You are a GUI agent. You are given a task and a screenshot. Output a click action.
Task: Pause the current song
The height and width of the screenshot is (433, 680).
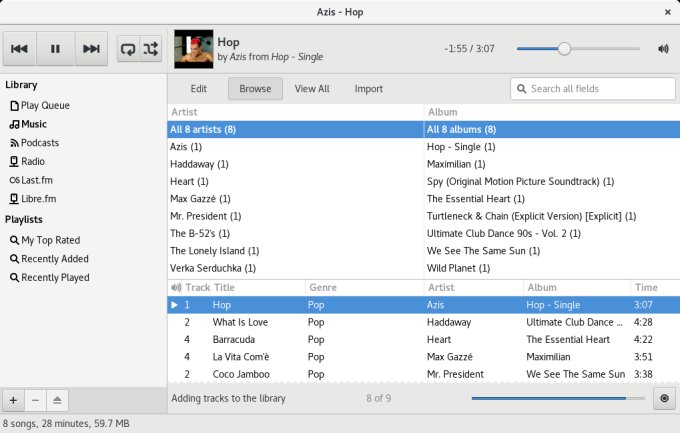[x=56, y=48]
